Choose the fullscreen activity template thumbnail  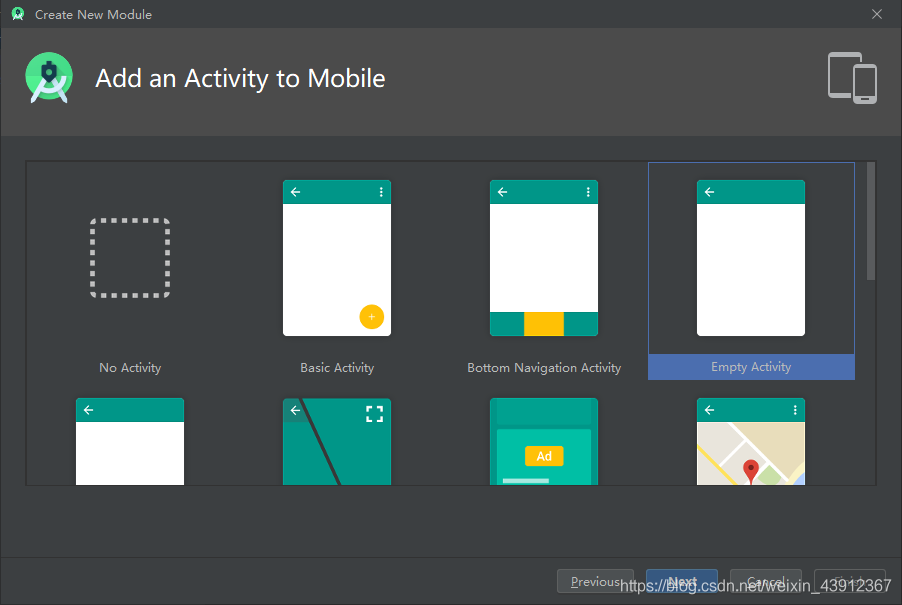point(337,442)
